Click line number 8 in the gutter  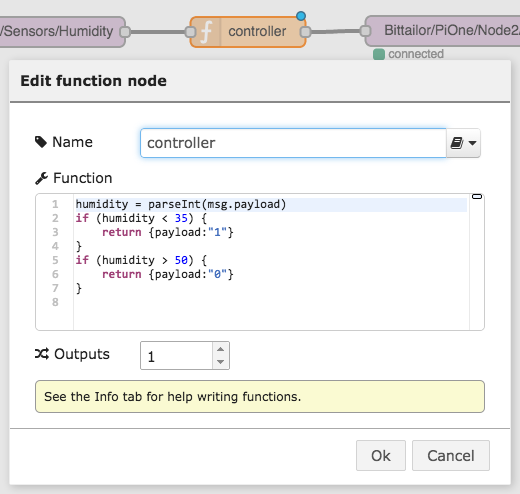pyautogui.click(x=55, y=302)
